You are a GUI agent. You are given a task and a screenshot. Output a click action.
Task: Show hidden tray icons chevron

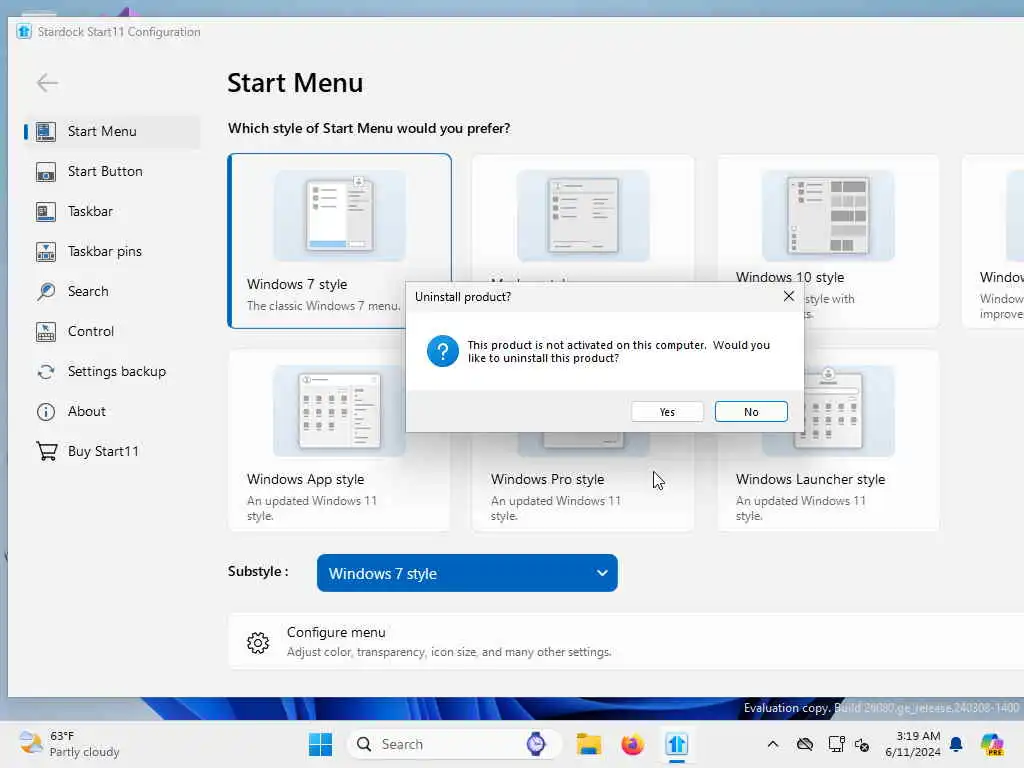point(773,744)
